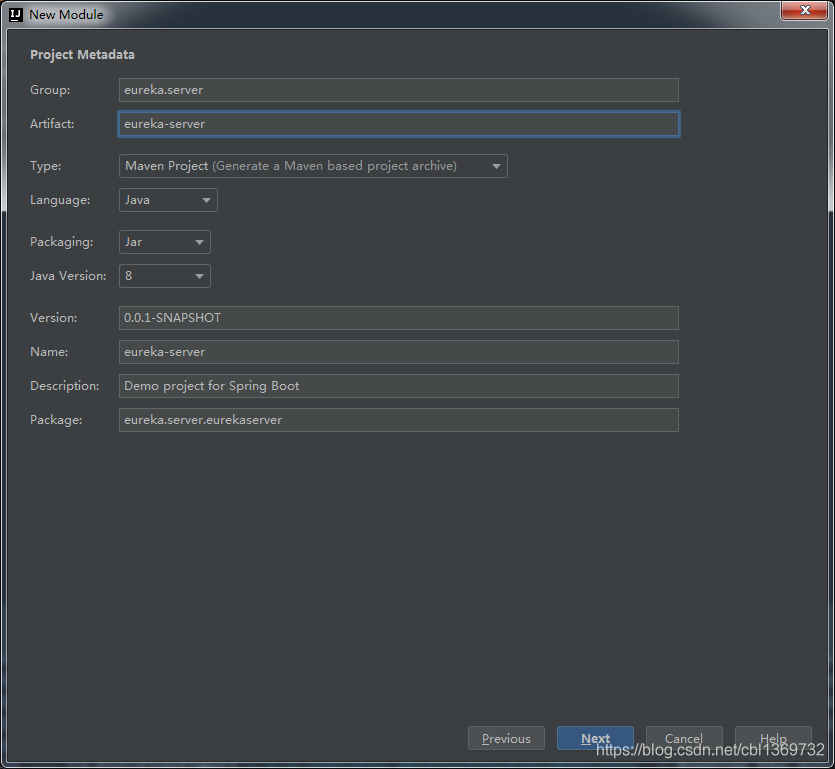This screenshot has height=769, width=835.
Task: Click the Group input field
Action: point(398,90)
